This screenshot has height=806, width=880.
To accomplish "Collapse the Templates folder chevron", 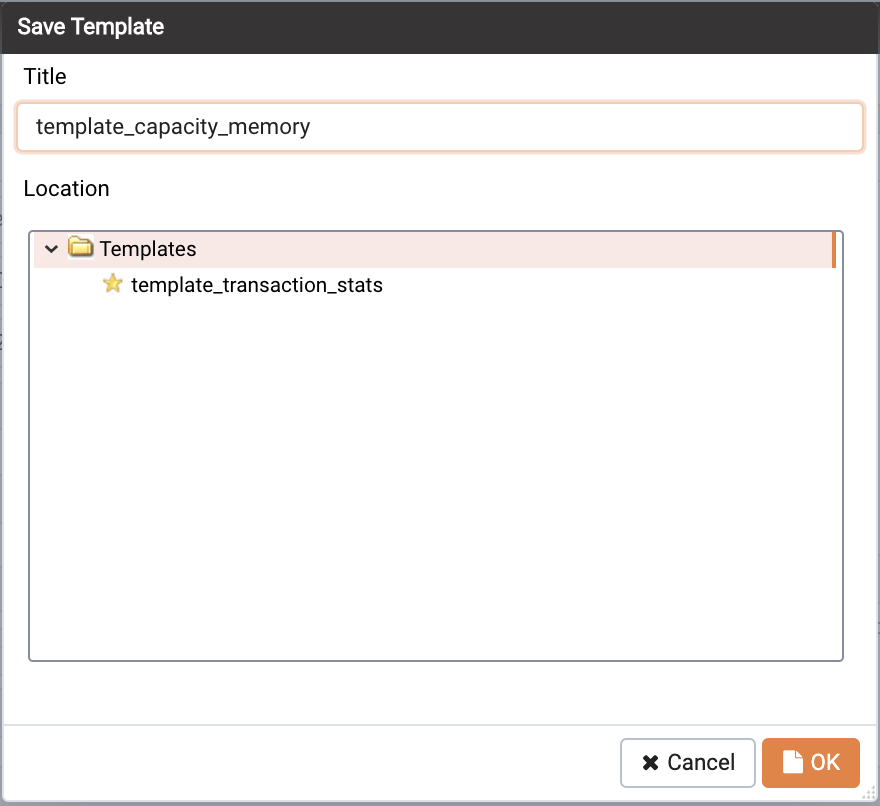I will (x=51, y=249).
